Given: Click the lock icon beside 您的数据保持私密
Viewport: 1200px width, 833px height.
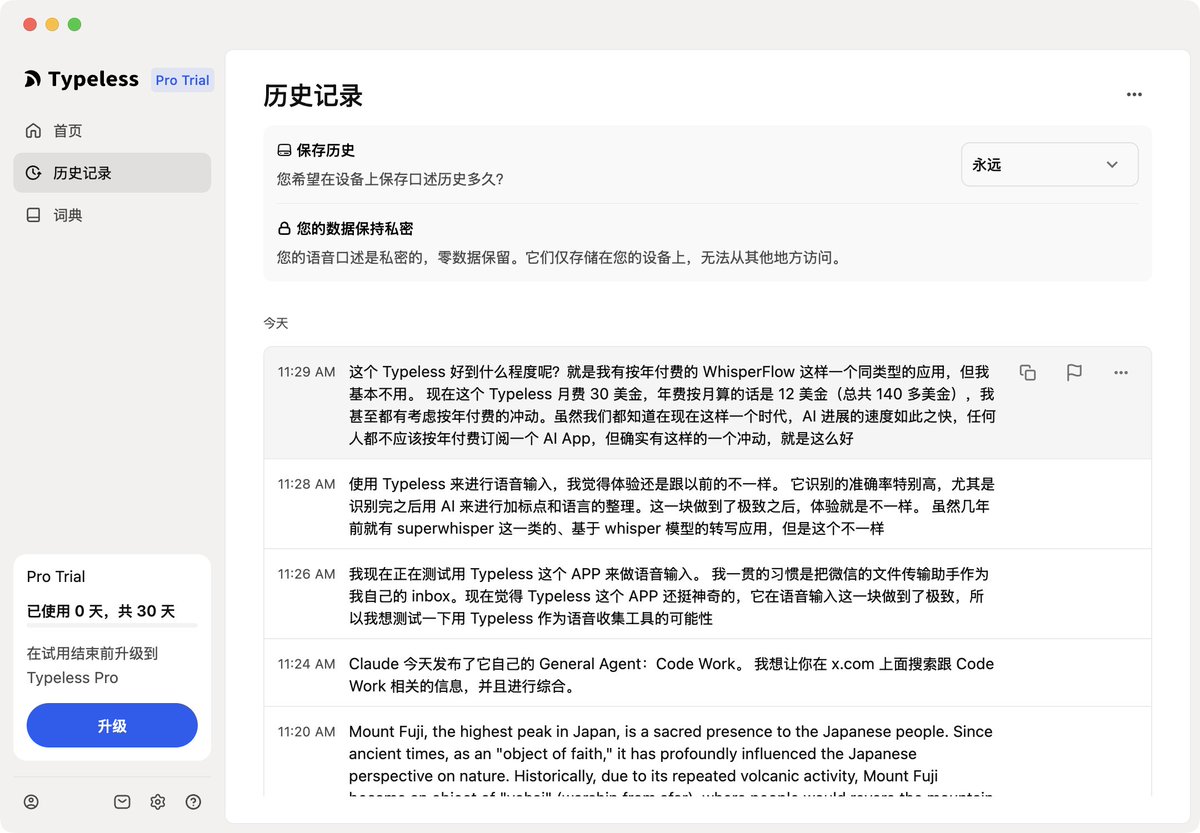Looking at the screenshot, I should (x=284, y=228).
